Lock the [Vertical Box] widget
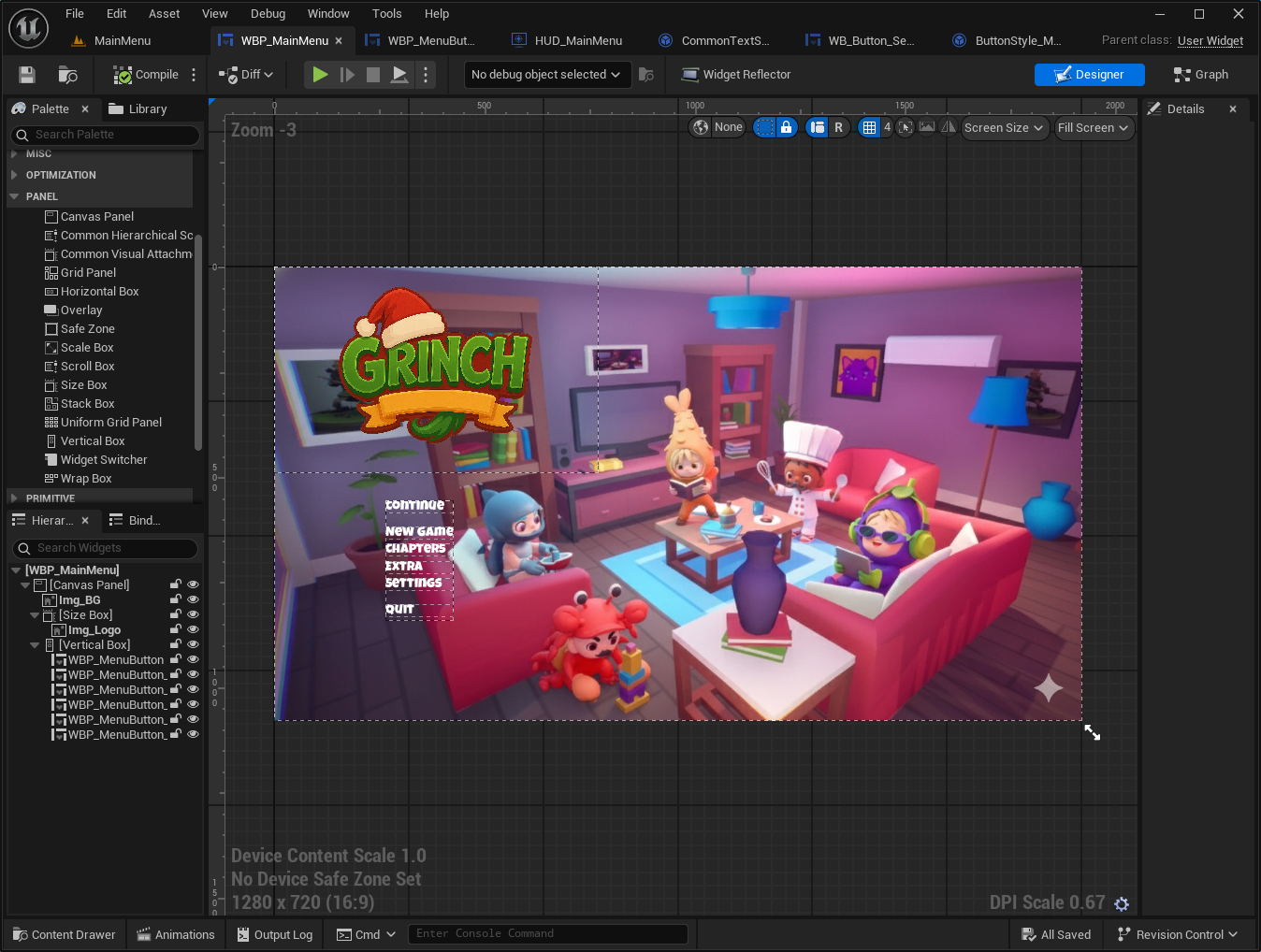This screenshot has width=1261, height=952. (175, 645)
